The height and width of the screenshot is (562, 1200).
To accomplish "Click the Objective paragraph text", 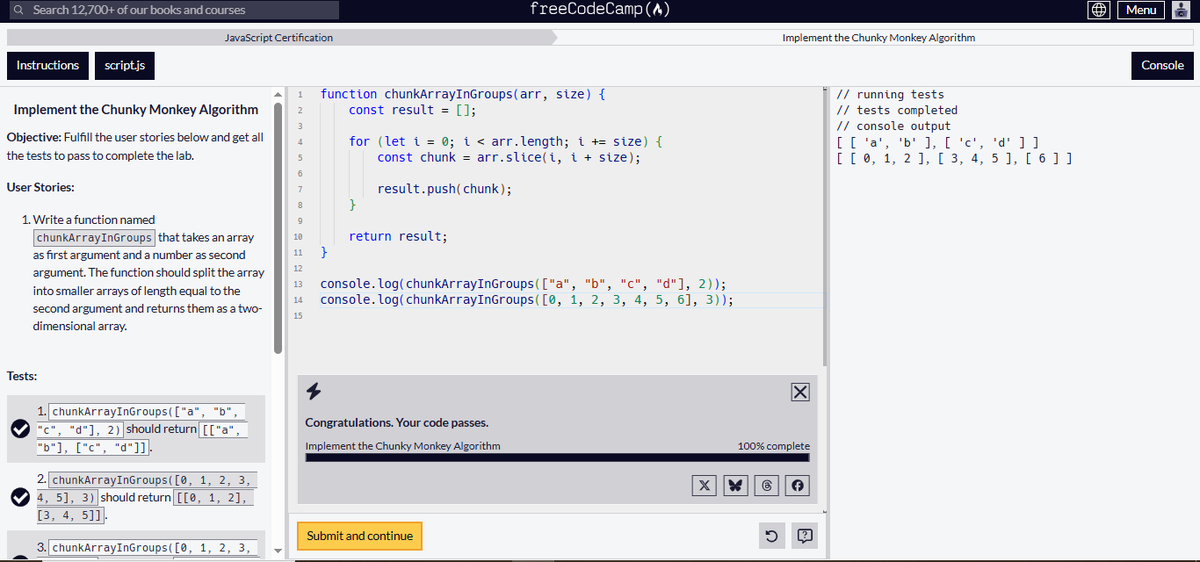I will pos(135,146).
